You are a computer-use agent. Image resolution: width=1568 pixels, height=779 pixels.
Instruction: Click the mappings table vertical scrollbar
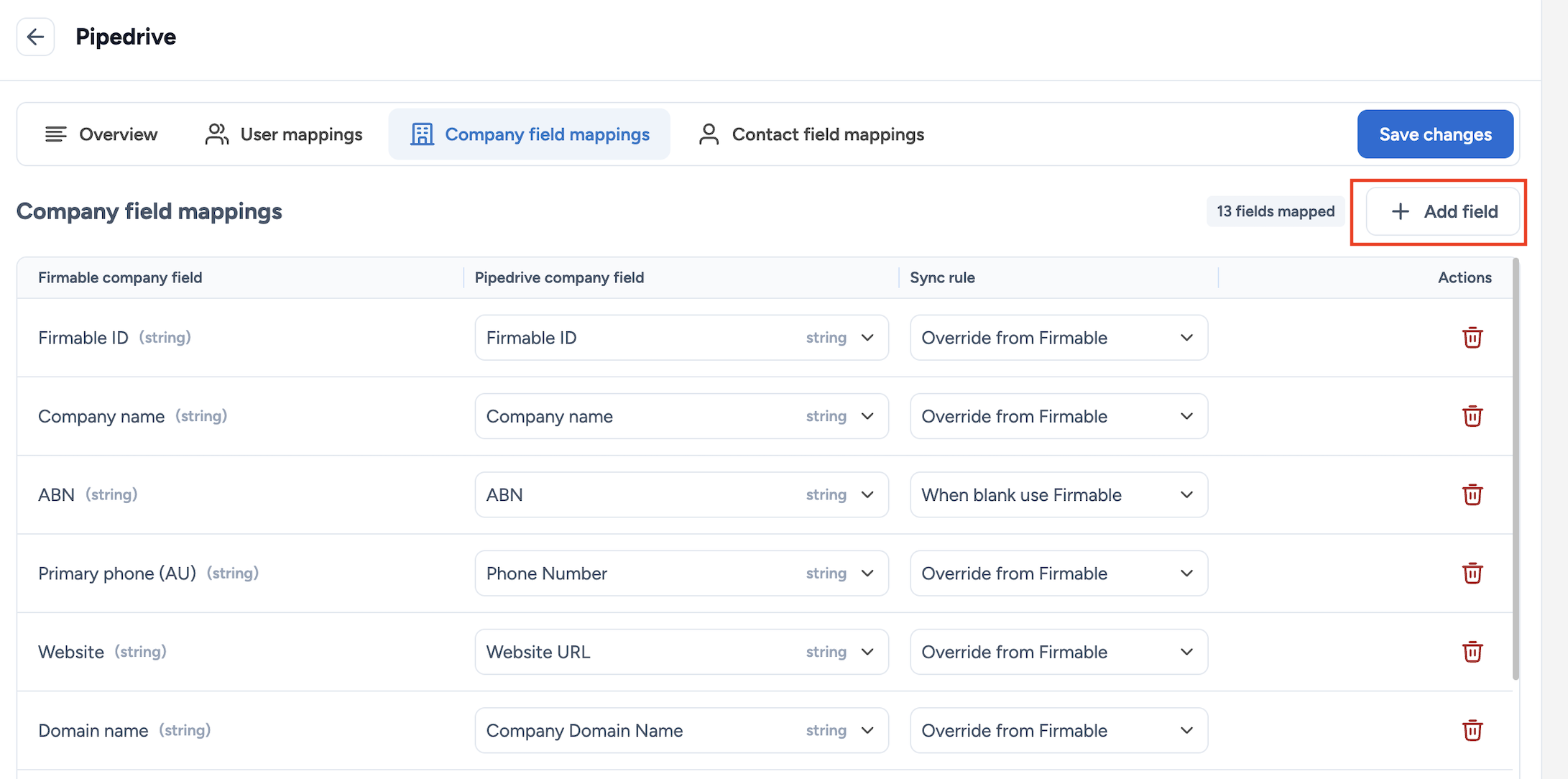[x=1516, y=467]
